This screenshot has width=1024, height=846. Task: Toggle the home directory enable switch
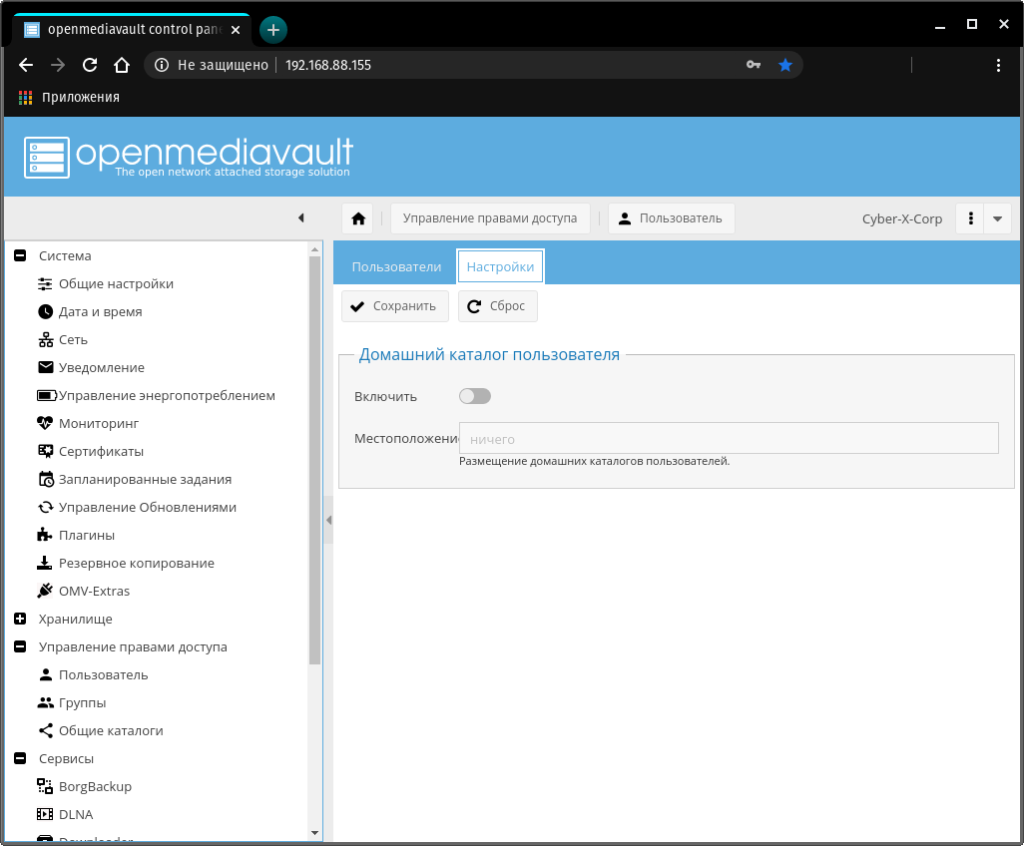click(475, 397)
